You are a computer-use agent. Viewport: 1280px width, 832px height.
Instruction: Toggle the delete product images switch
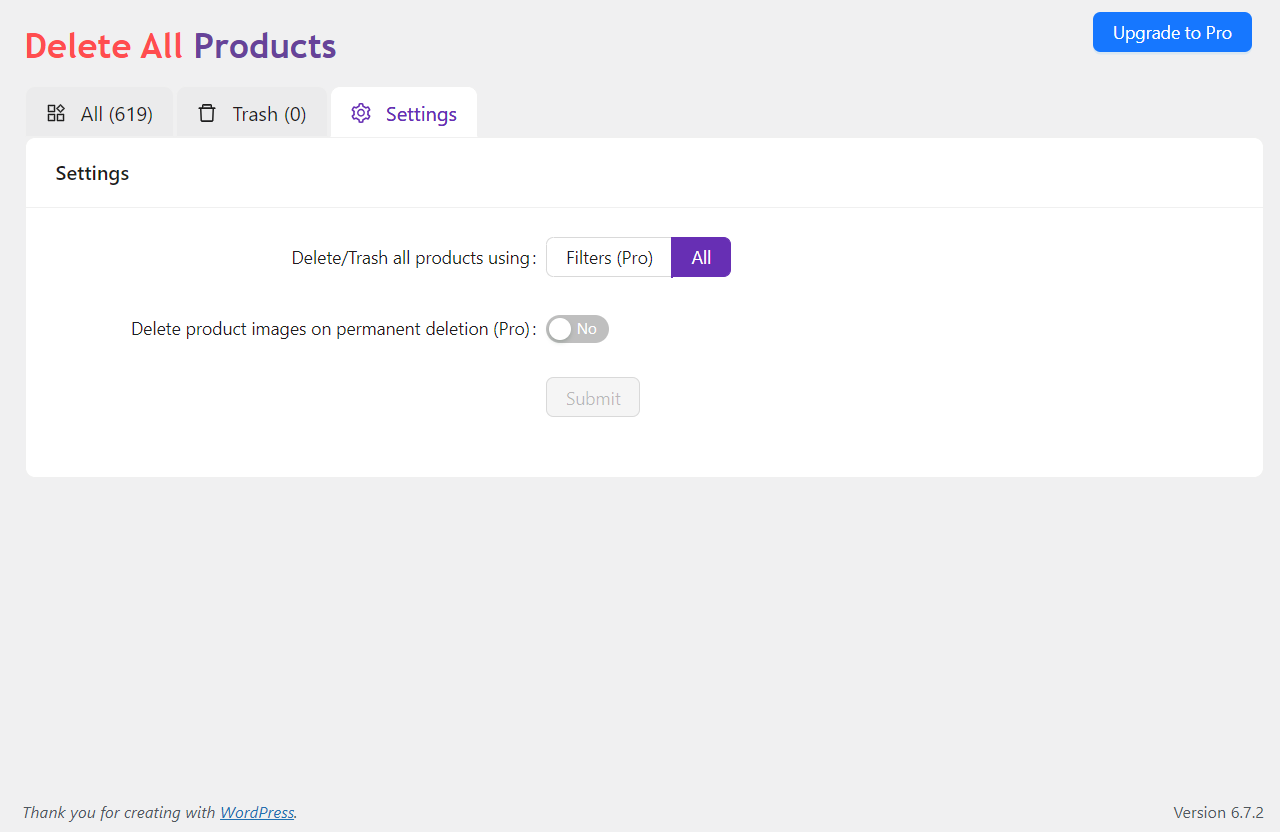click(x=577, y=329)
